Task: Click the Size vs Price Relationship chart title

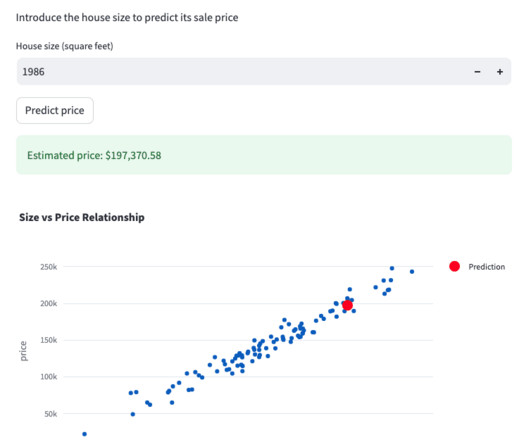Action: (x=82, y=217)
